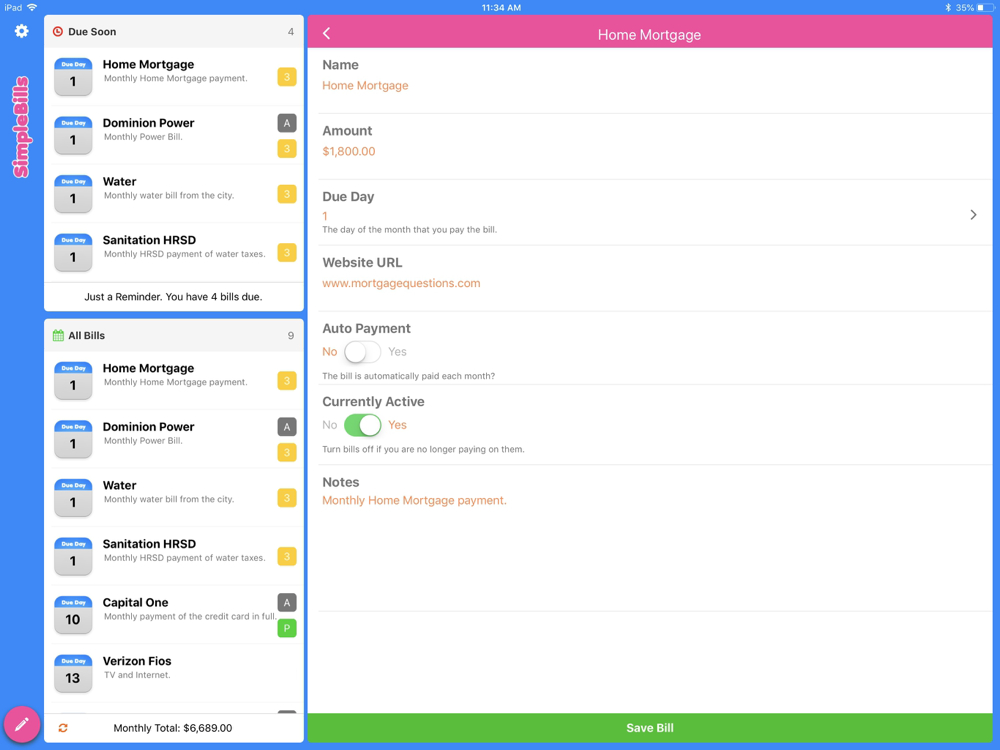Screen dimensions: 1000x750
Task: Click yellow 3 badge on Water in Due Soon
Action: click(287, 194)
